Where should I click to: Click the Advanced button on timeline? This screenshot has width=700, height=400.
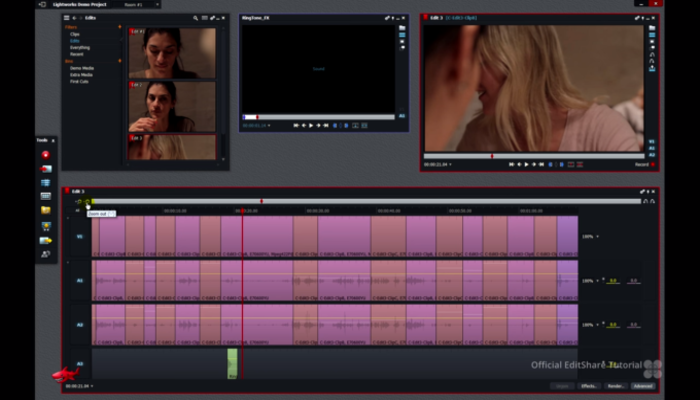643,386
